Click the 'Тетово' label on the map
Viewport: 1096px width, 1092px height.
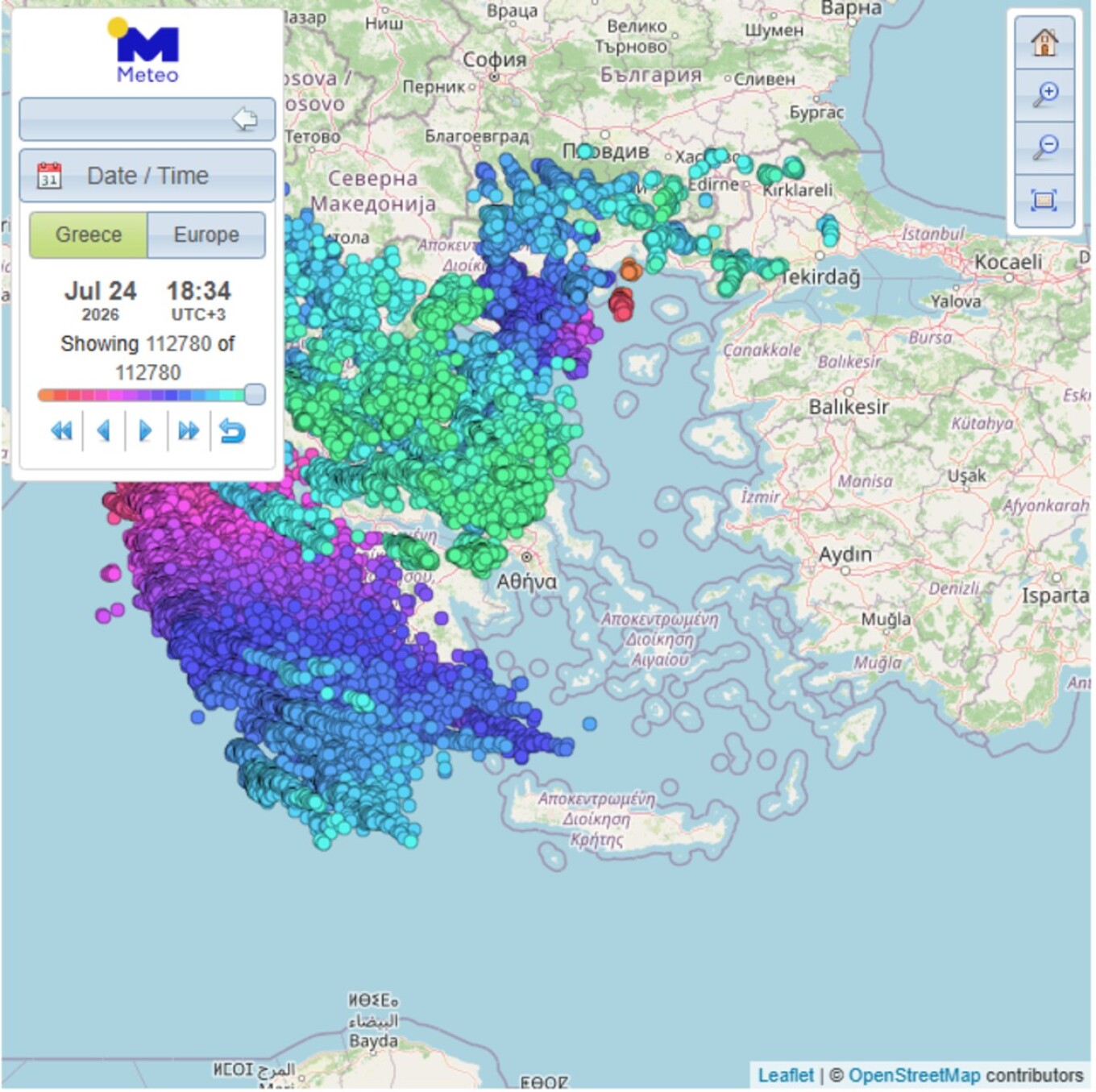pyautogui.click(x=313, y=136)
